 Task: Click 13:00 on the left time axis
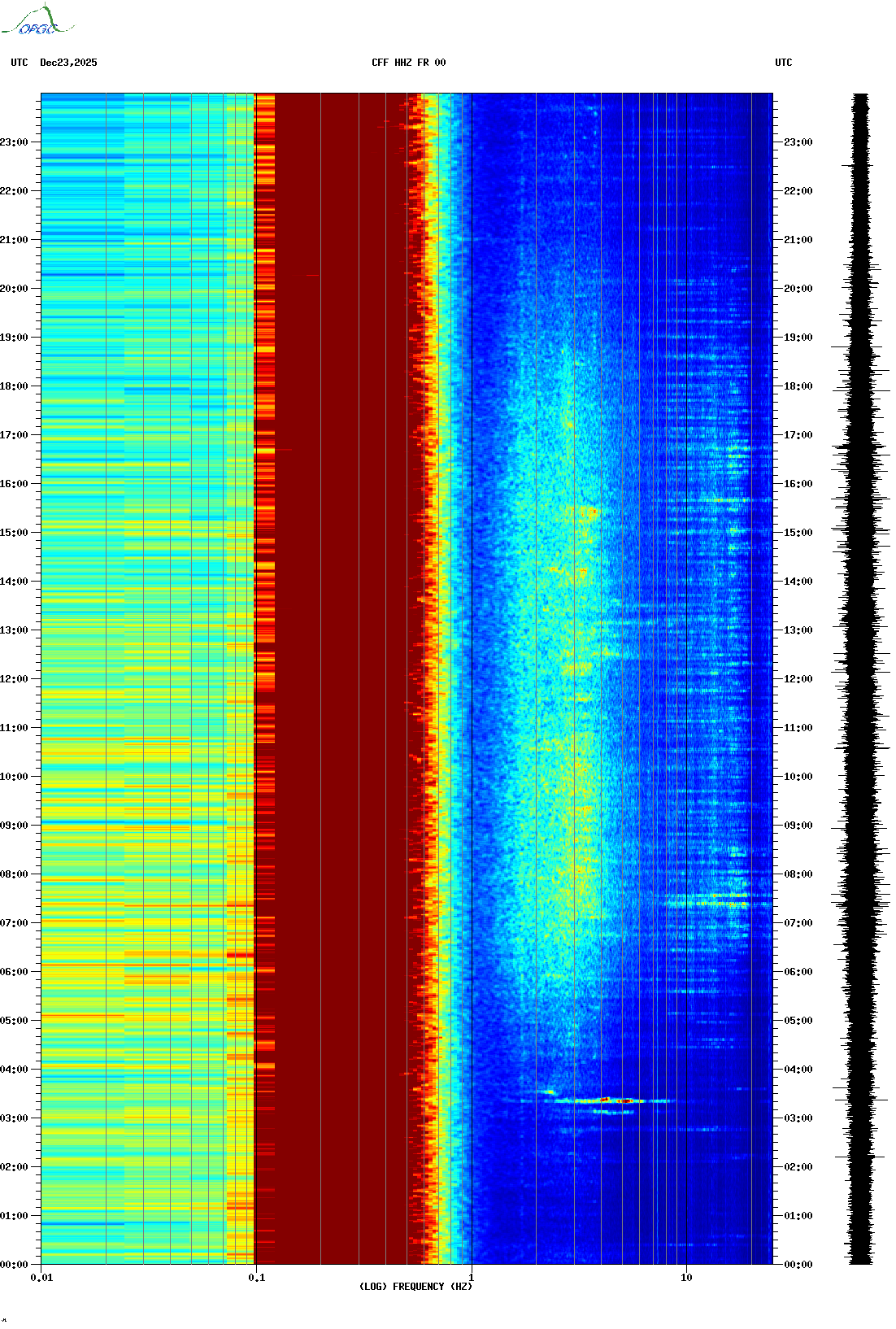[x=14, y=630]
